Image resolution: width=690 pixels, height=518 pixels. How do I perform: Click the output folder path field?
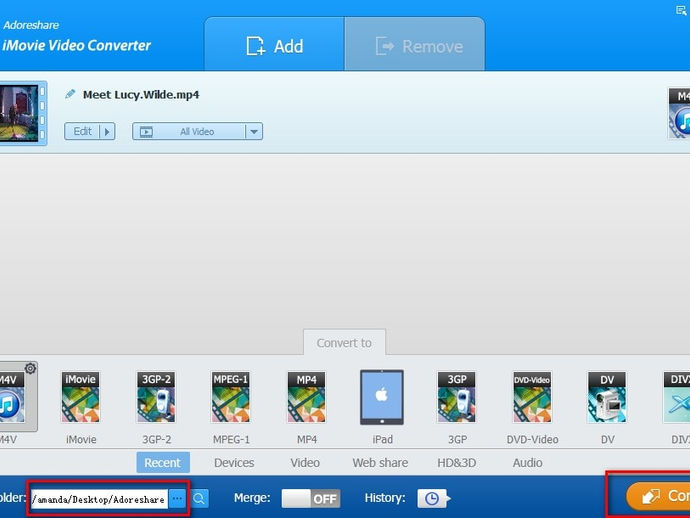tap(99, 499)
